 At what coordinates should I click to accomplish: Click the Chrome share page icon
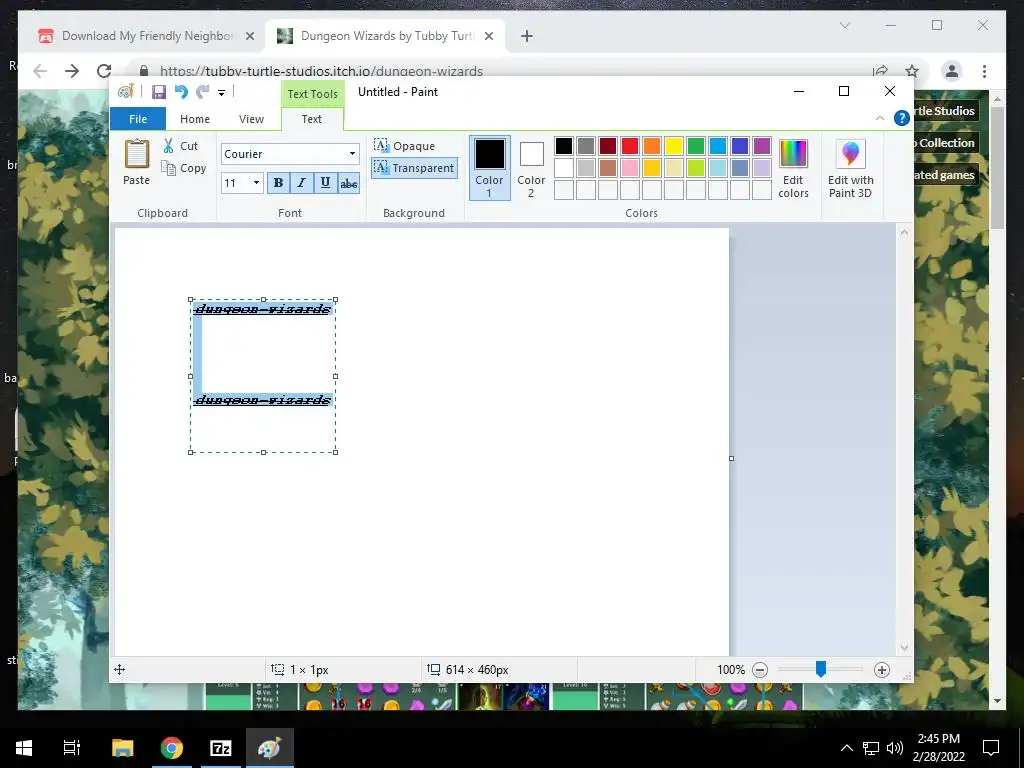click(x=880, y=71)
